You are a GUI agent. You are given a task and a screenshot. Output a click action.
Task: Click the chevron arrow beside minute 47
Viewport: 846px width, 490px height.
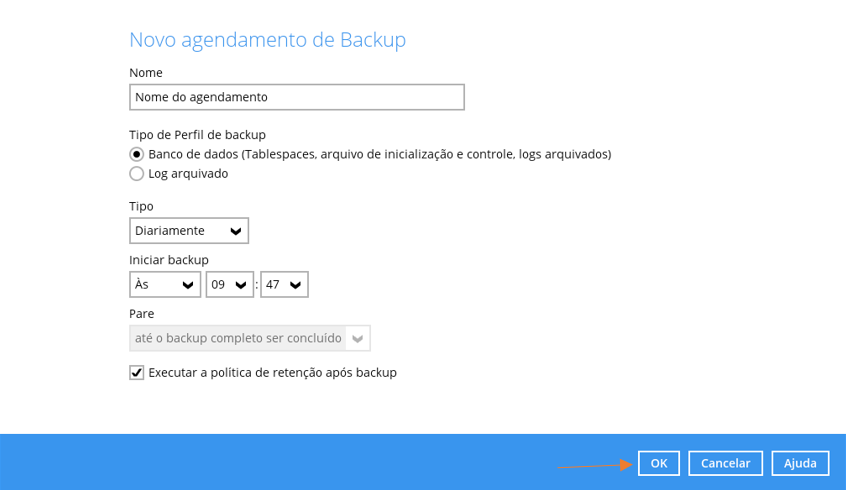pyautogui.click(x=295, y=285)
